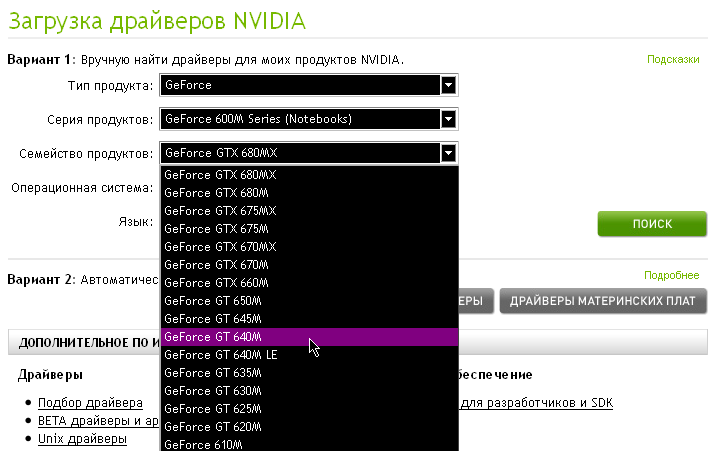Viewport: 716px width, 451px height.
Task: Pick GeForce GT 630M entry
Action: pos(309,391)
